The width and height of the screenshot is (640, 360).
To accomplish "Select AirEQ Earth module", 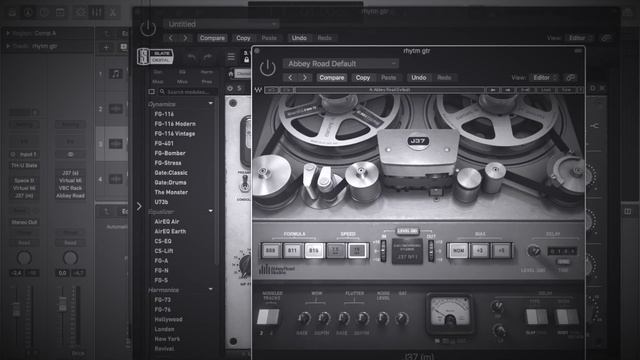I will coord(170,231).
